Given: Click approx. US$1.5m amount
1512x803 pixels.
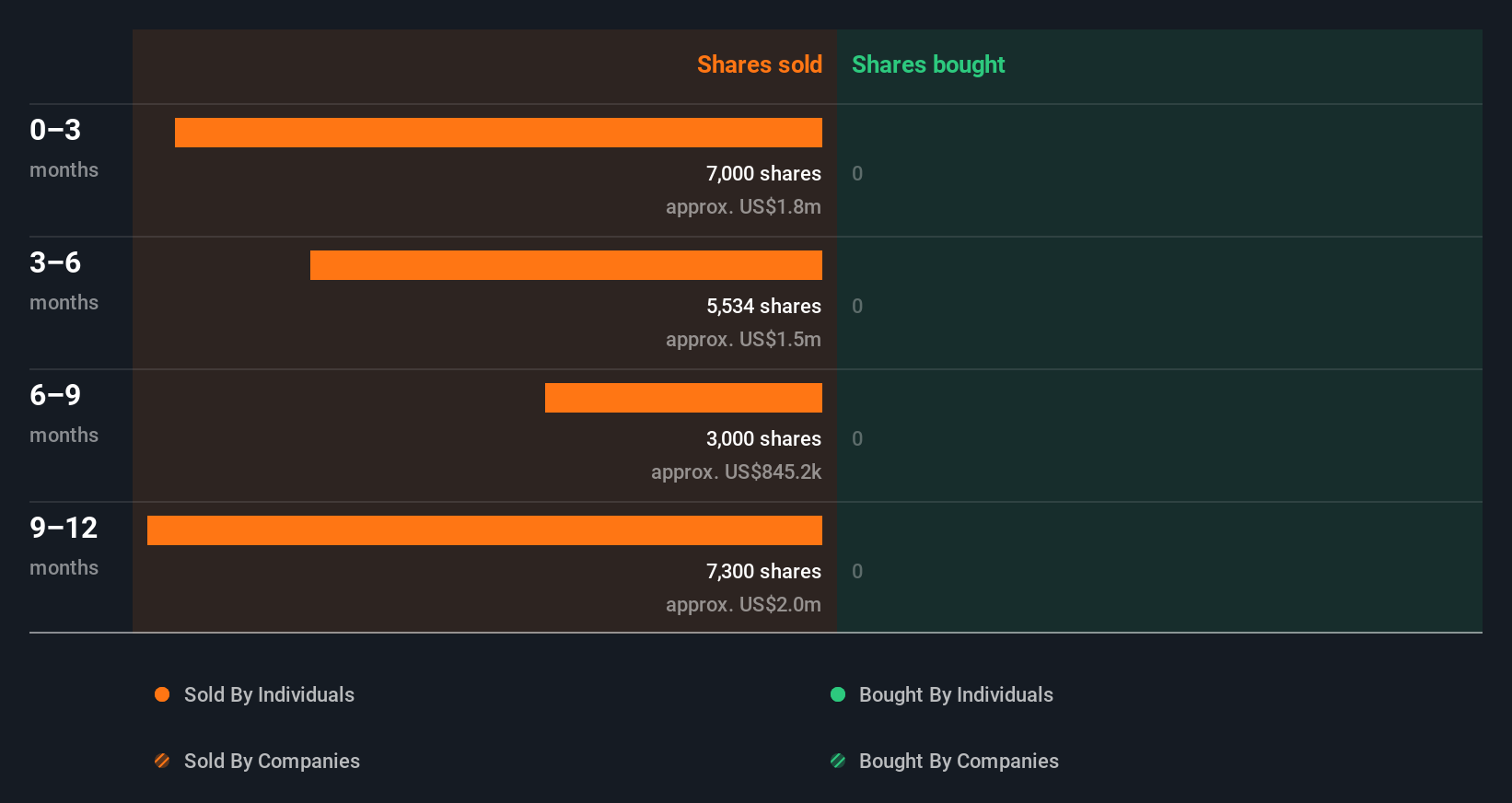Looking at the screenshot, I should [743, 340].
